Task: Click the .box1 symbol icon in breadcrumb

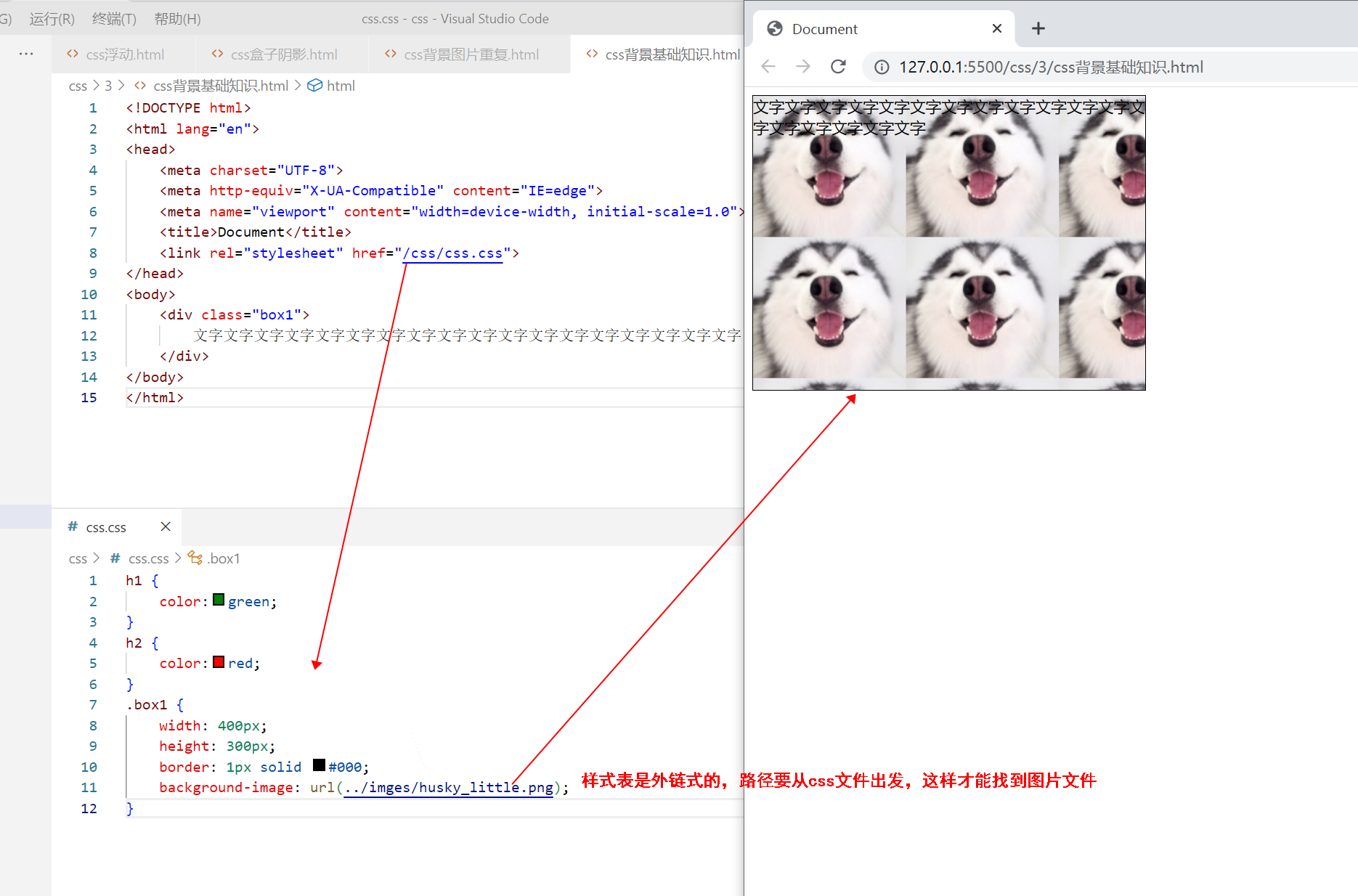Action: tap(195, 558)
